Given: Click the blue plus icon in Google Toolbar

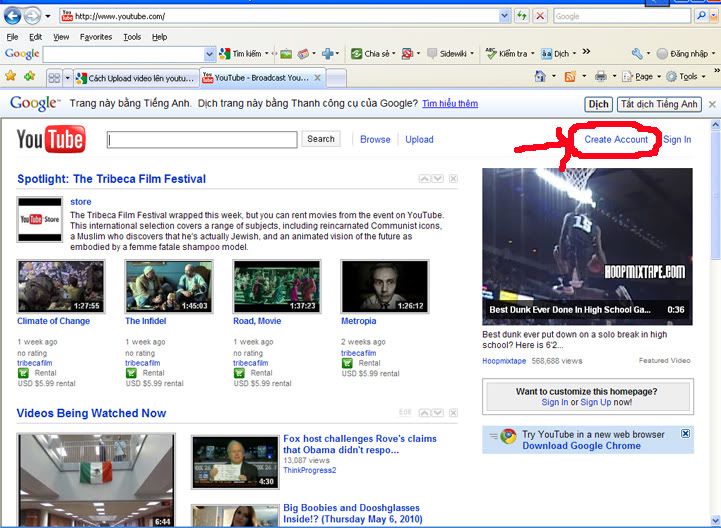Looking at the screenshot, I should tap(327, 54).
